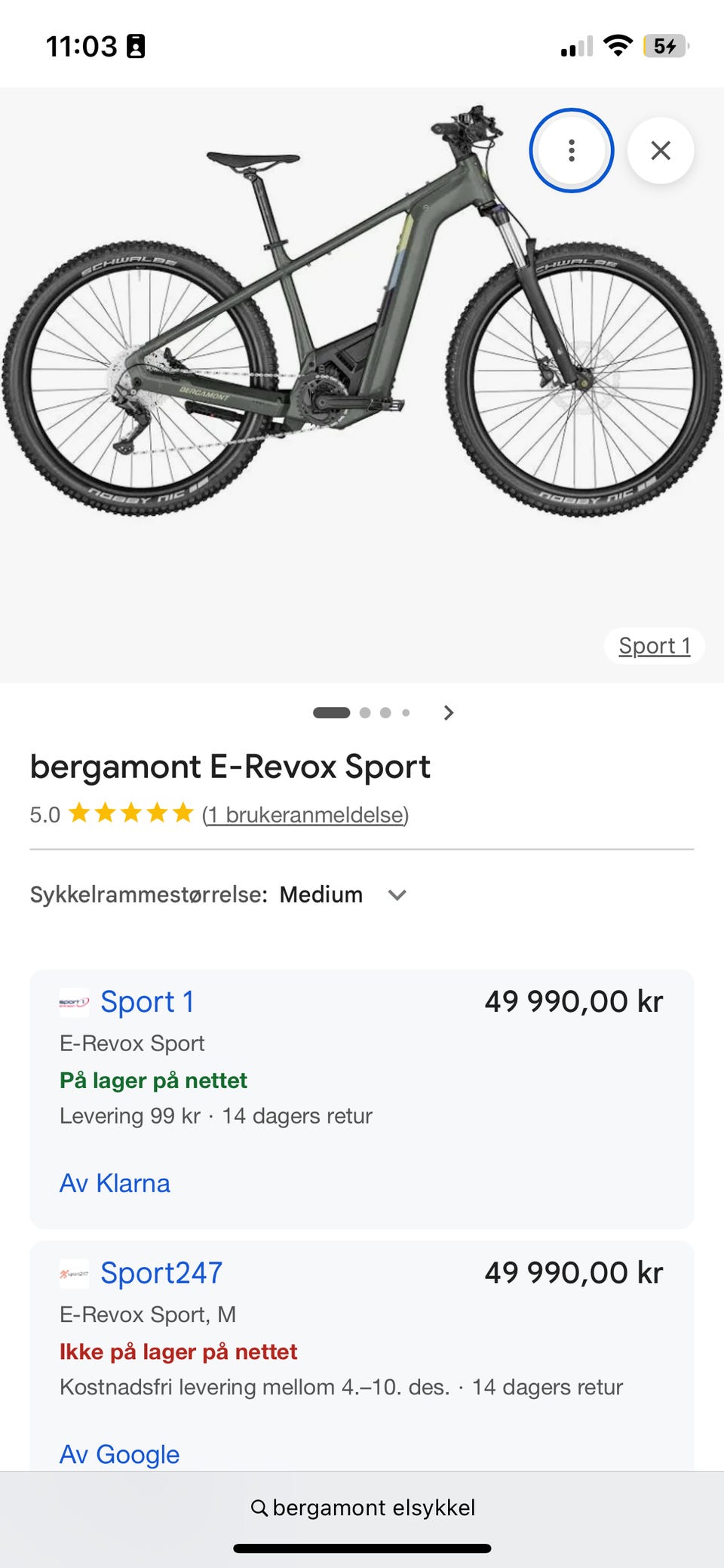Tap the Sport247 49 990,00 kr price

574,1273
